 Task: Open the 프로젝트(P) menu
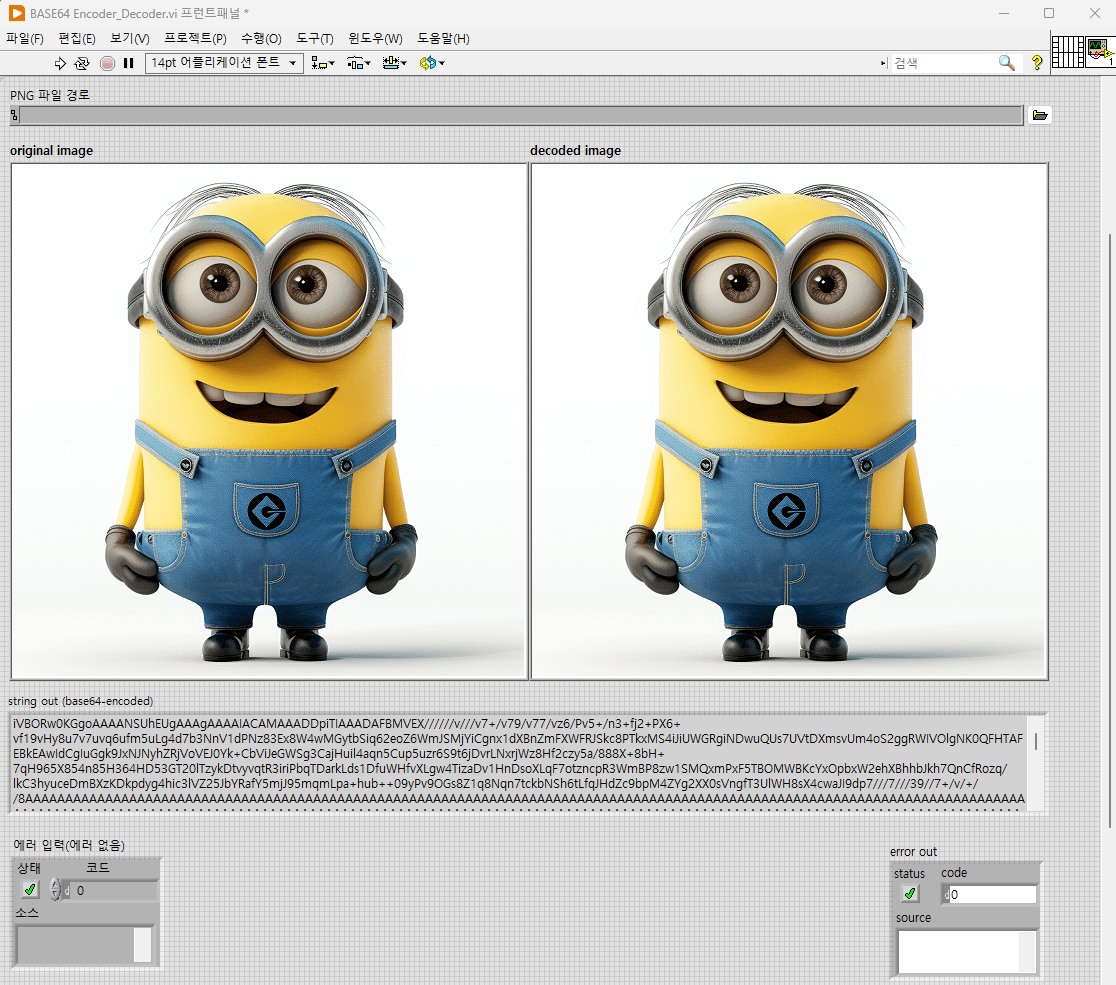coord(195,38)
